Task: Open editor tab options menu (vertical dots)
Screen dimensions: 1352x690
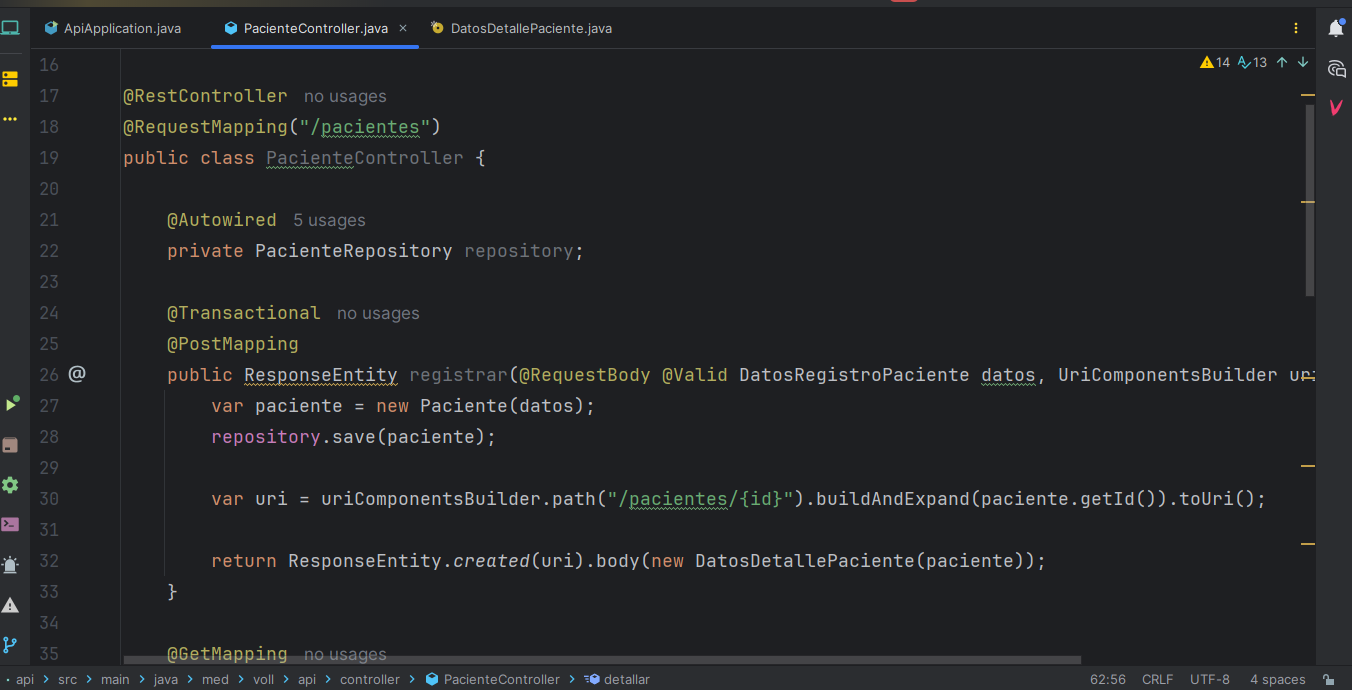Action: pyautogui.click(x=1296, y=28)
